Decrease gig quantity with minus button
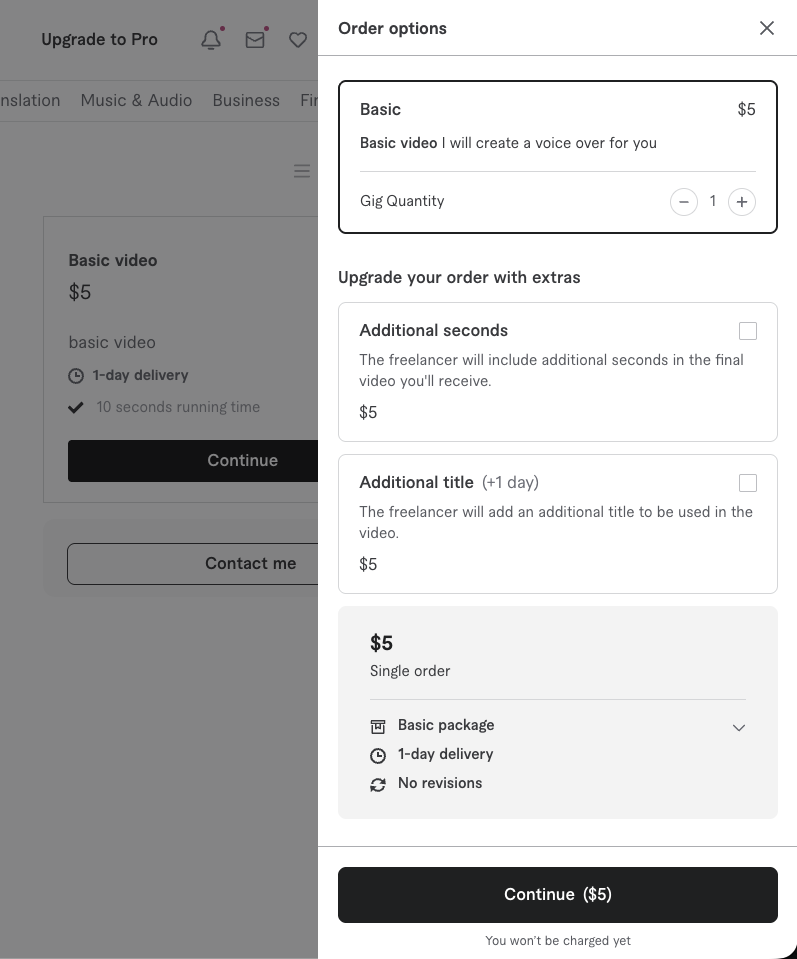Viewport: 797px width, 959px height. pos(684,202)
